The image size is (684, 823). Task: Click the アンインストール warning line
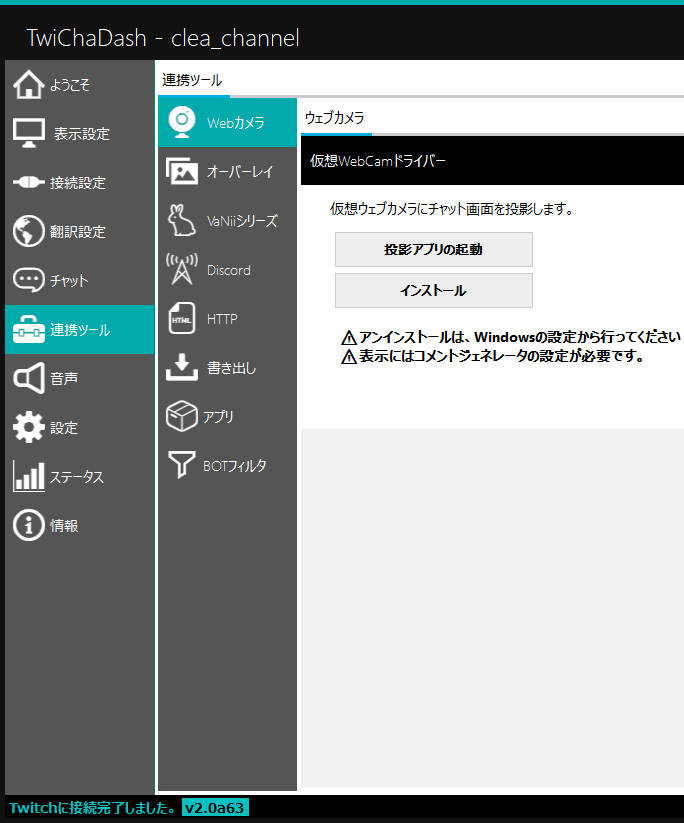tap(520, 336)
